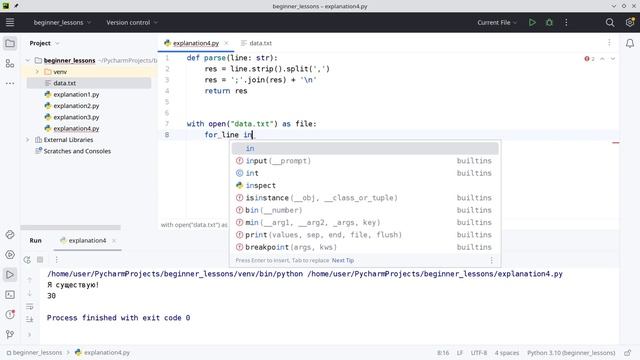Viewport: 640px width, 360px height.
Task: Select explanation4.py in project tree
Action: (x=76, y=129)
